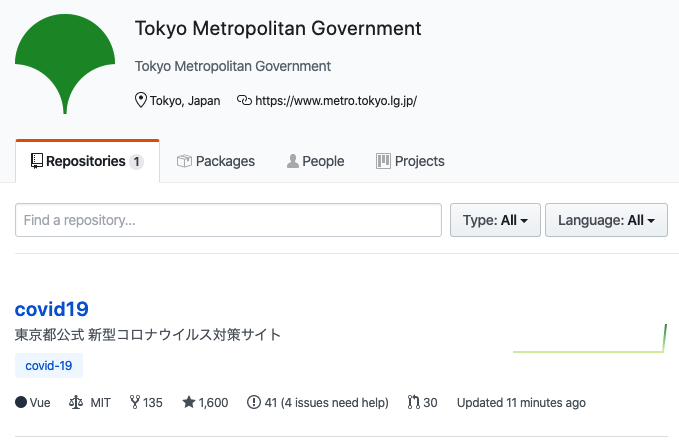Screen dimensions: 679x445
Task: Open the Projects tab
Action: pos(410,161)
